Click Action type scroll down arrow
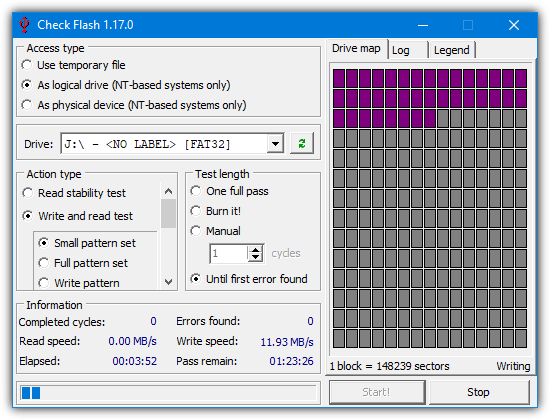Screen dimensions: 550x419 coord(168,282)
